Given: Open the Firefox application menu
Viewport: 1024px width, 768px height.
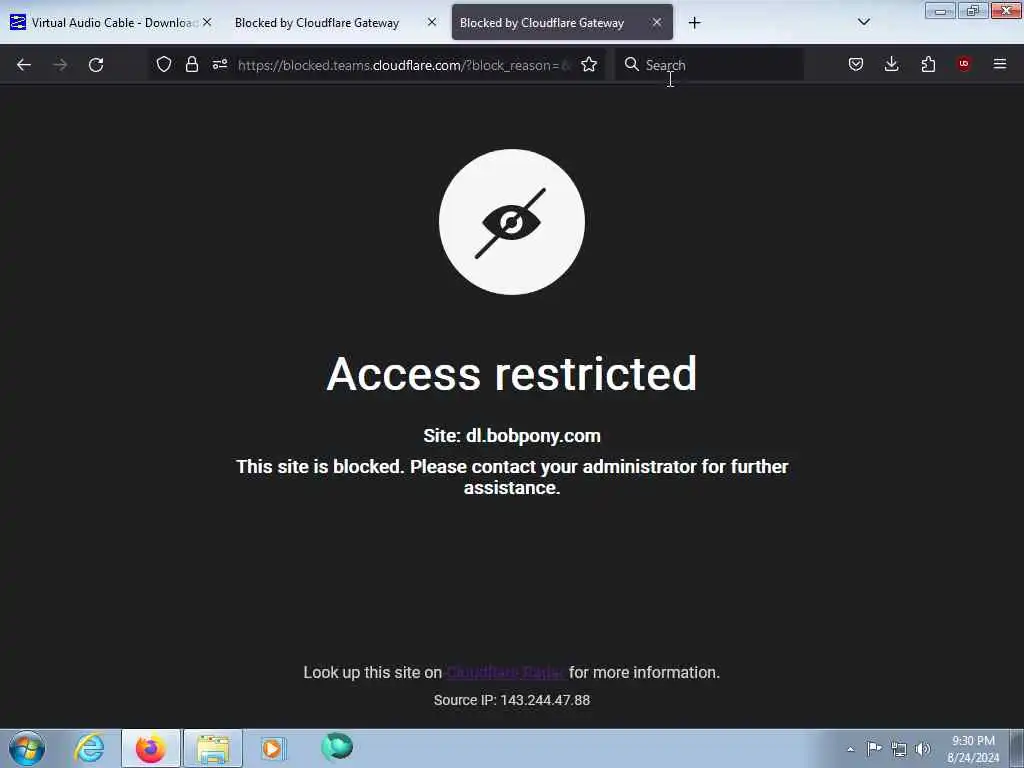Looking at the screenshot, I should point(1000,64).
